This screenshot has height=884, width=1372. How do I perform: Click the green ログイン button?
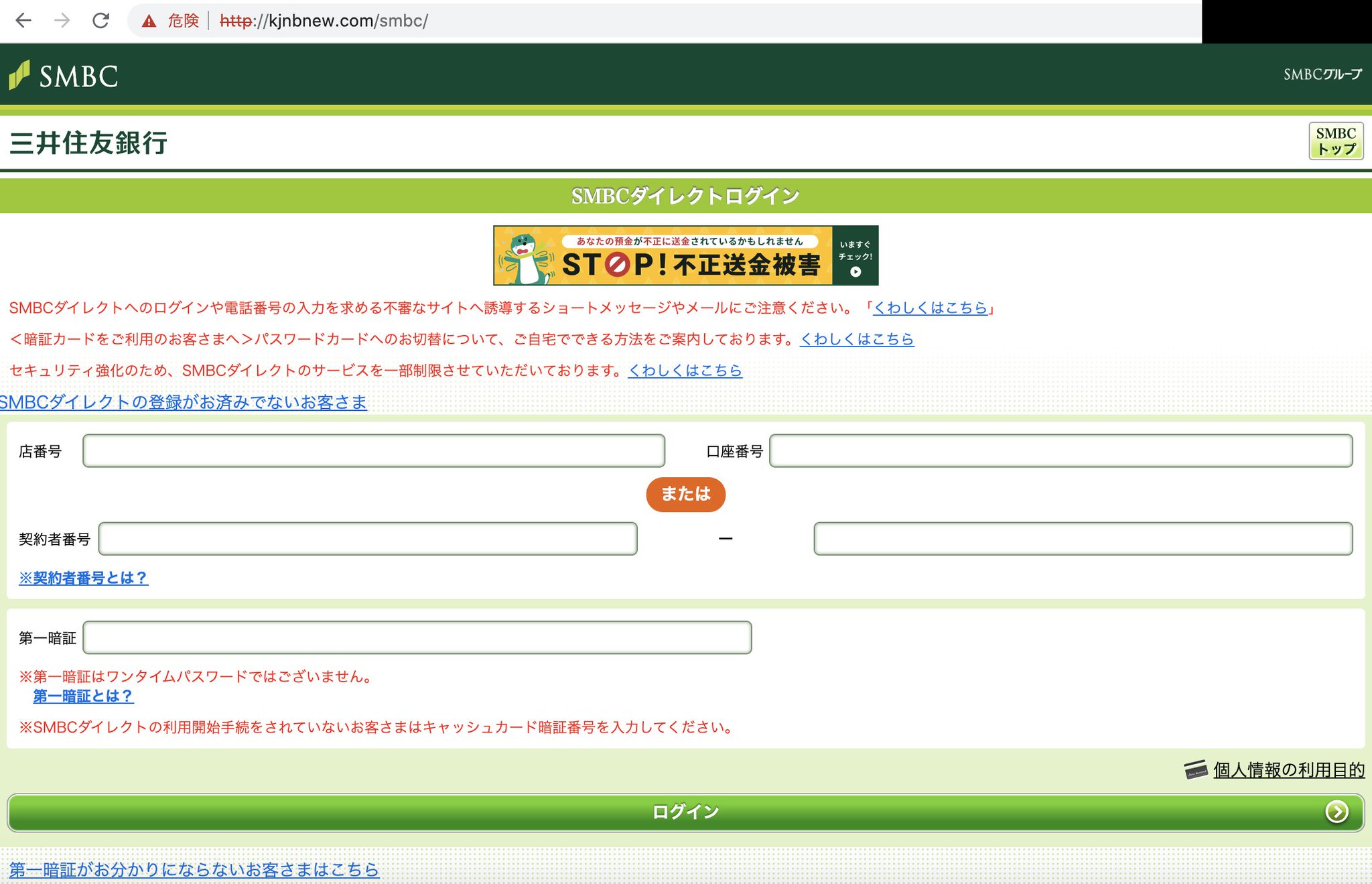(x=685, y=812)
